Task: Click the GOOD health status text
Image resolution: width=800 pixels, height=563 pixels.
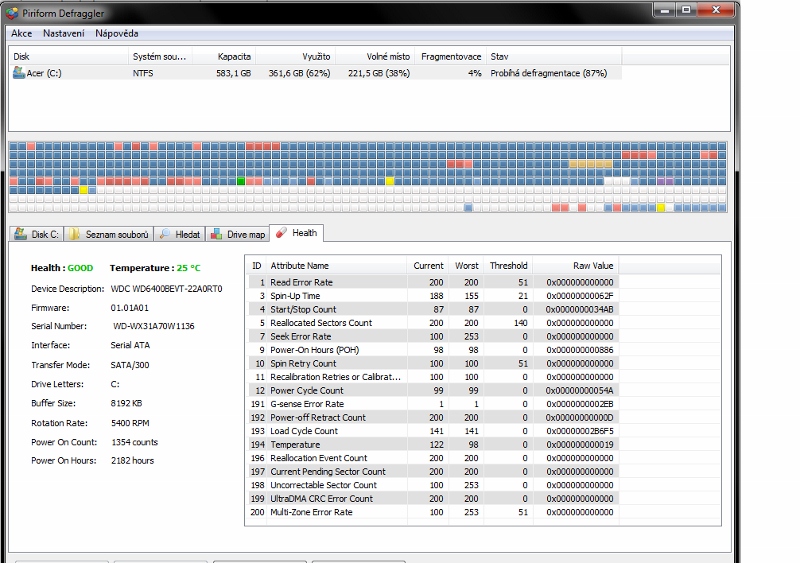Action: [81, 268]
